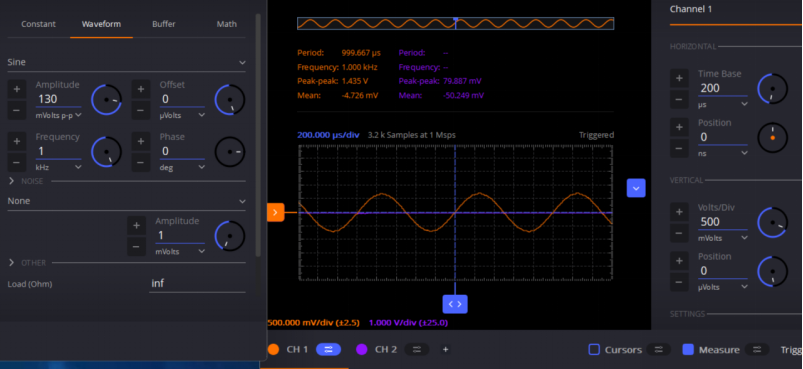Open the noise type dropdown showing None

click(126, 201)
